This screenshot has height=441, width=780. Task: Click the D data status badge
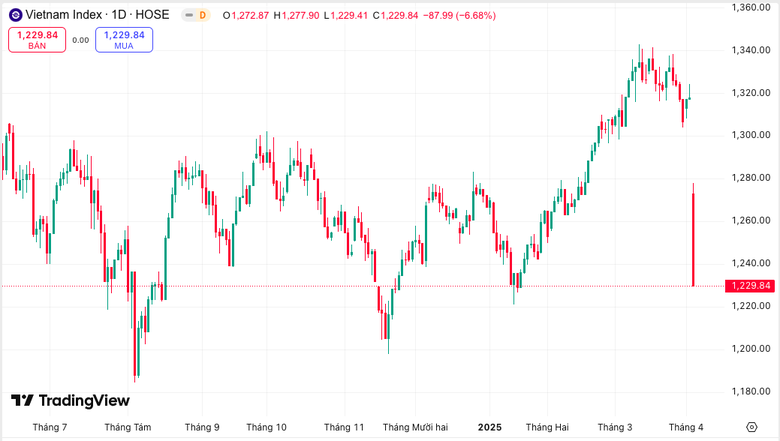point(202,15)
